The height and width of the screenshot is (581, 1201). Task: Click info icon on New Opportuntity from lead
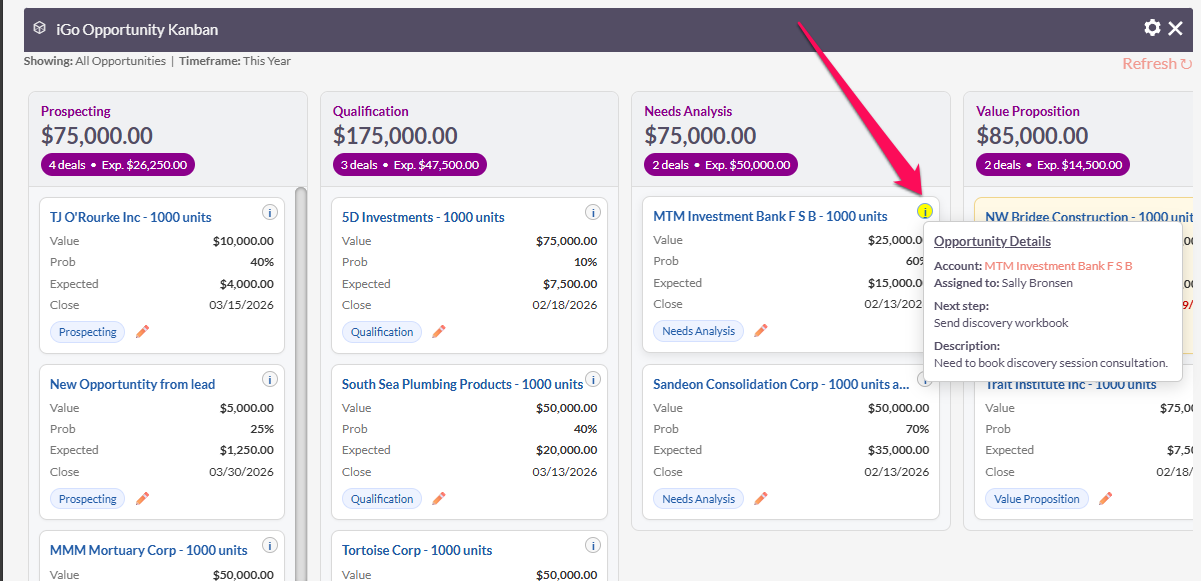[269, 379]
